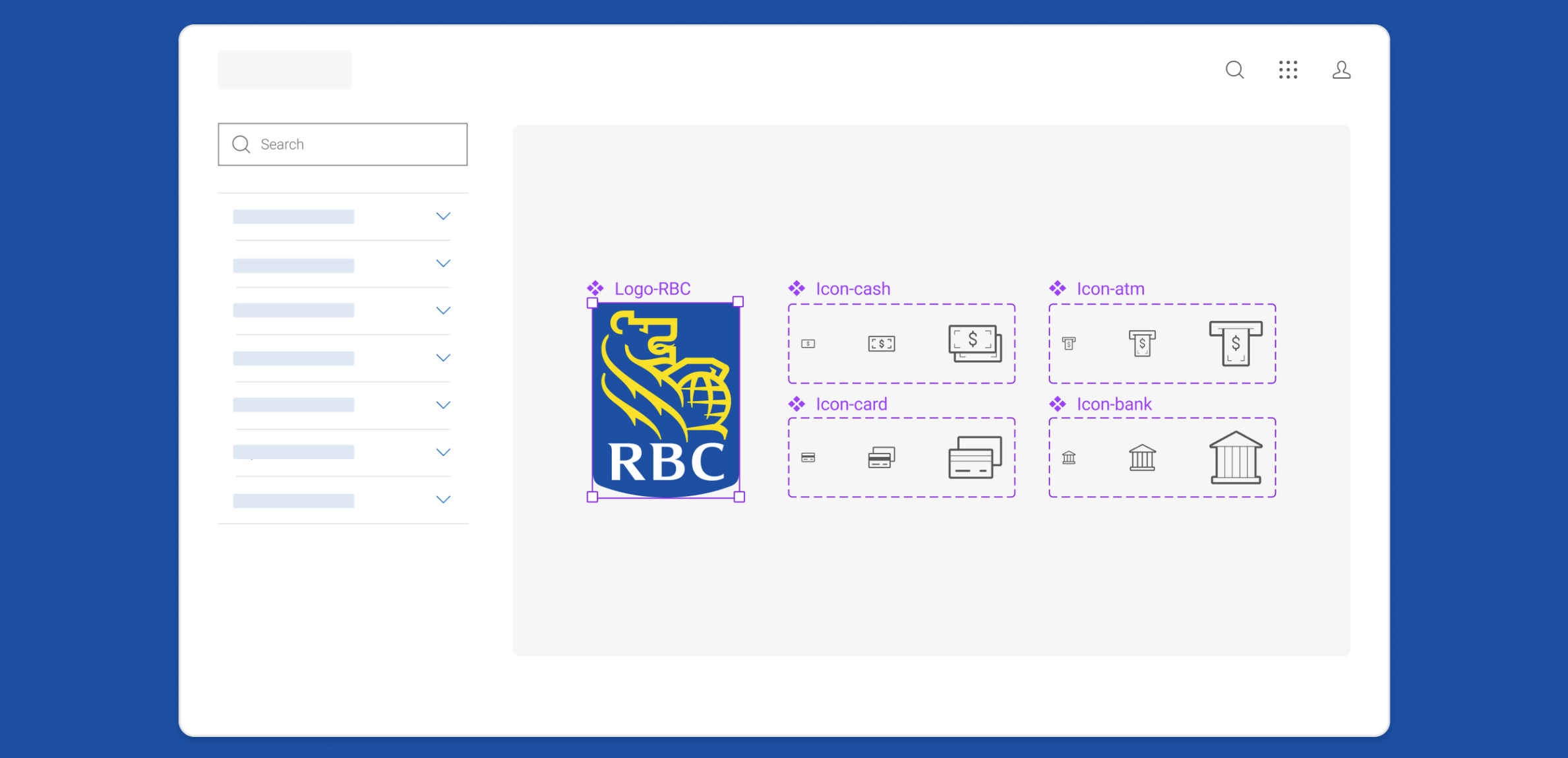Screen dimensions: 1568x758
Task: Open the apps grid menu icon
Action: coord(1288,70)
